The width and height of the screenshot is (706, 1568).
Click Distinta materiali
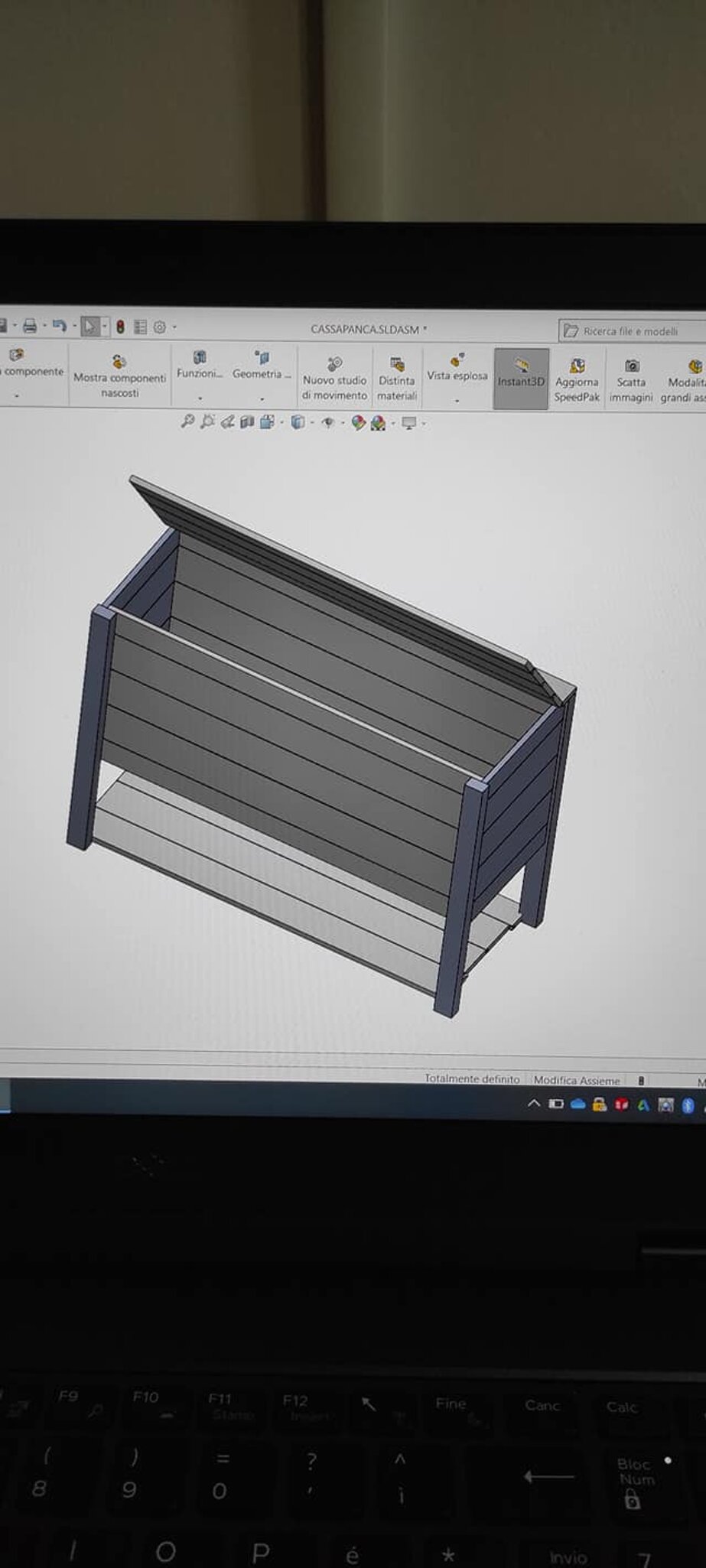coord(397,379)
